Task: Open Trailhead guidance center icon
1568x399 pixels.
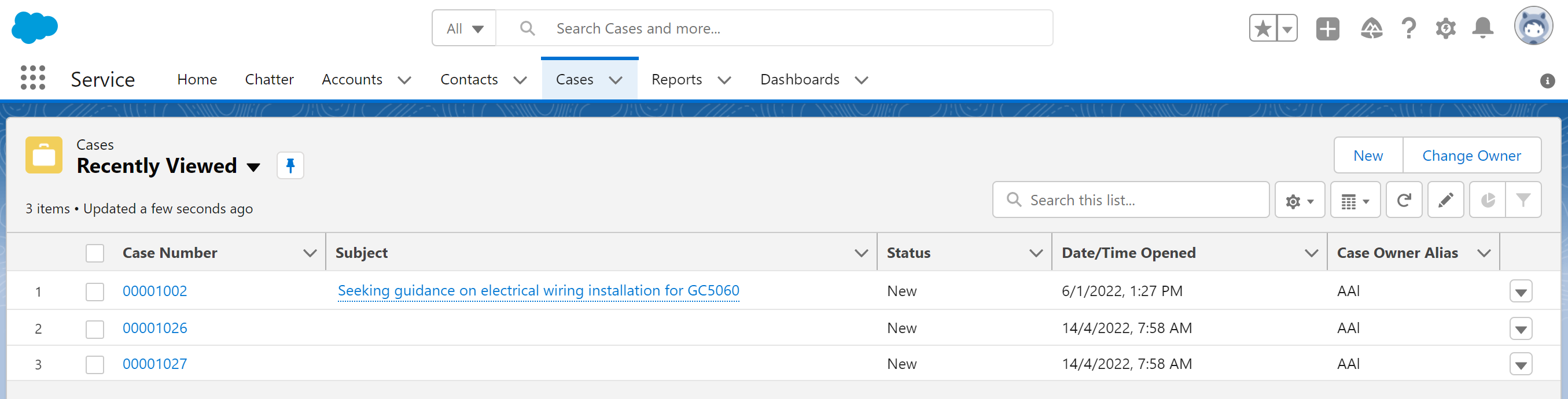Action: pos(1371,28)
